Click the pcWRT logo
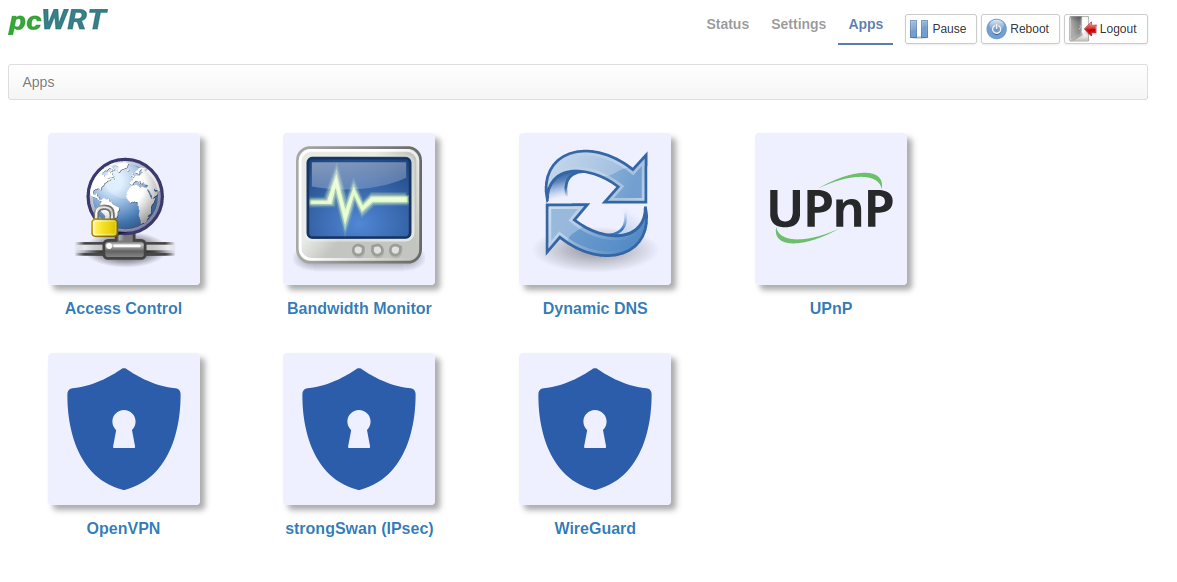 (x=57, y=20)
